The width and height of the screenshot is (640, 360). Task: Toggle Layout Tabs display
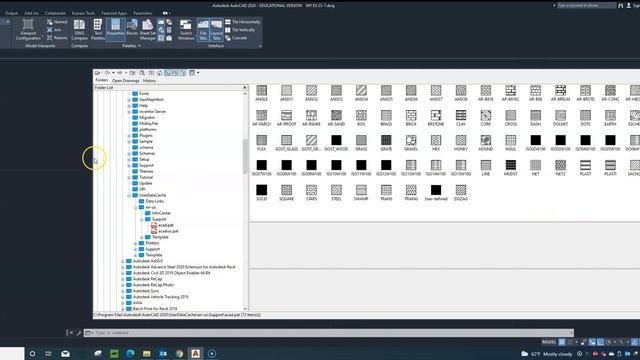pyautogui.click(x=216, y=29)
